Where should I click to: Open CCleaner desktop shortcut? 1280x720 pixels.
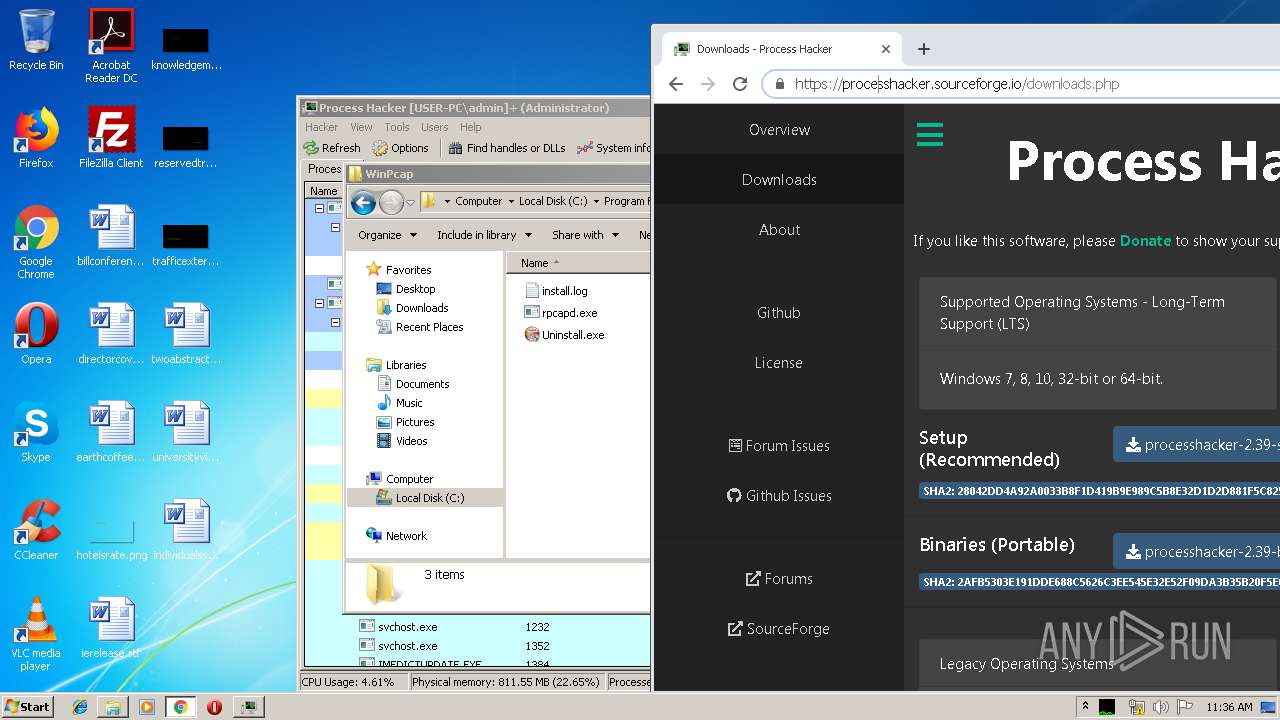(36, 530)
